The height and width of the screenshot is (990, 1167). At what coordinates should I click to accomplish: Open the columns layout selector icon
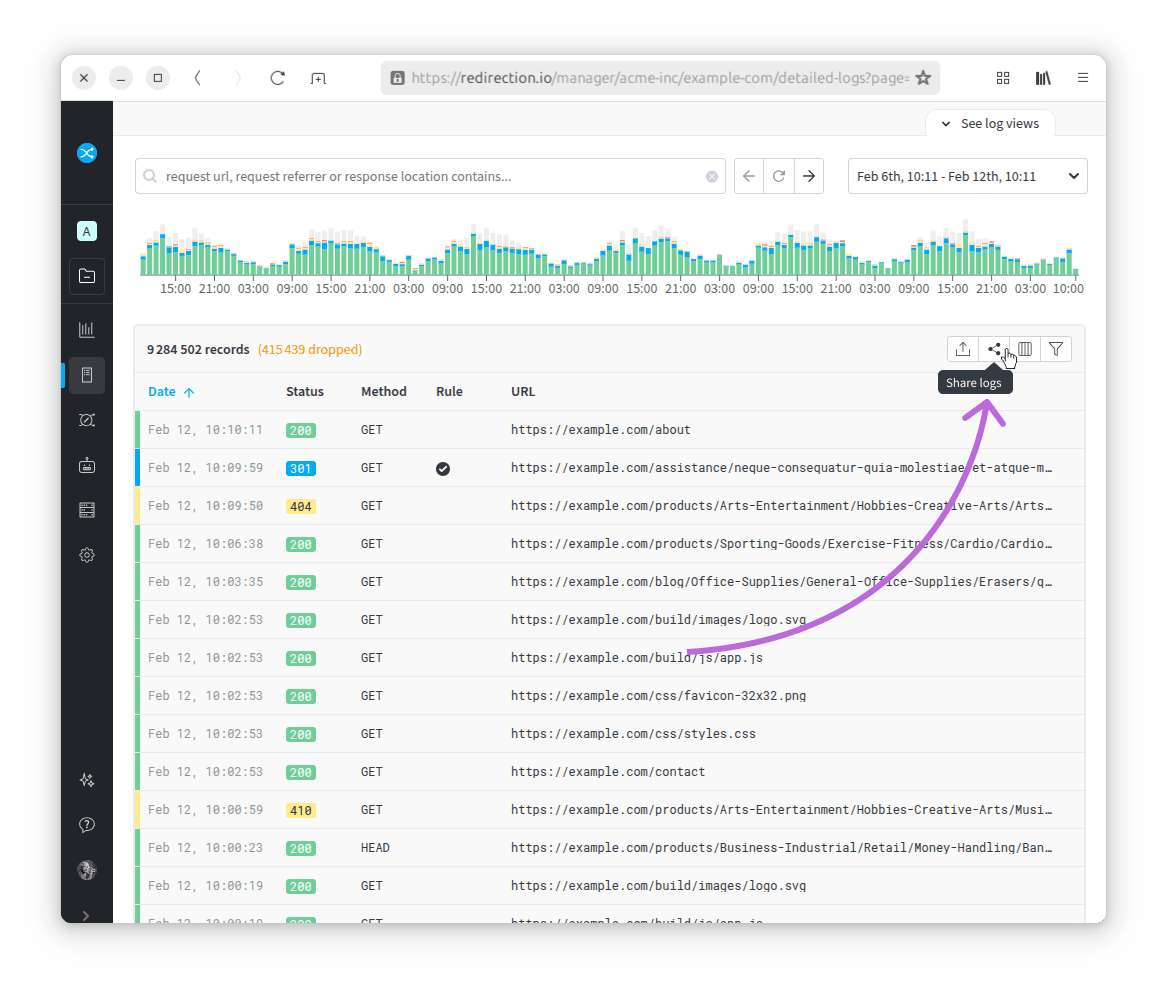coord(1025,349)
